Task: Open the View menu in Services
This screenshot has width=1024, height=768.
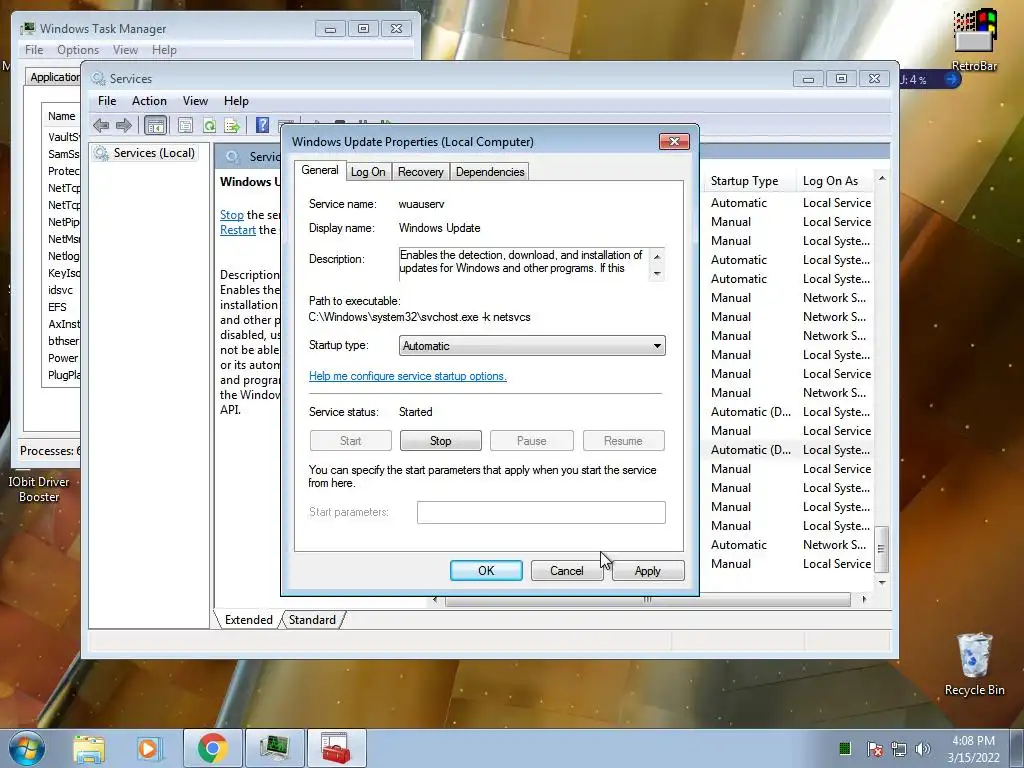Action: 195,101
